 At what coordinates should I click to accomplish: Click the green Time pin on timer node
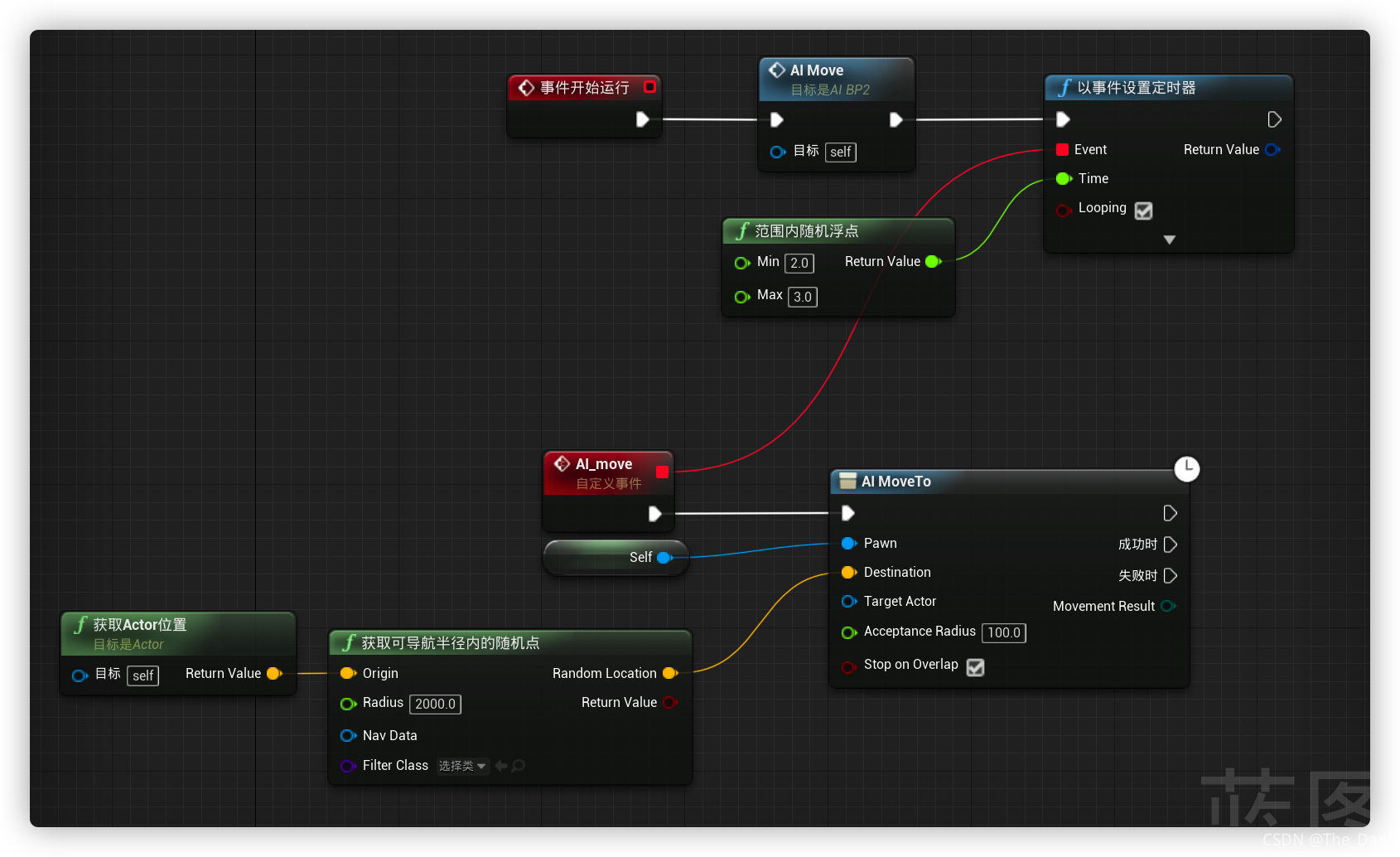tap(1064, 178)
